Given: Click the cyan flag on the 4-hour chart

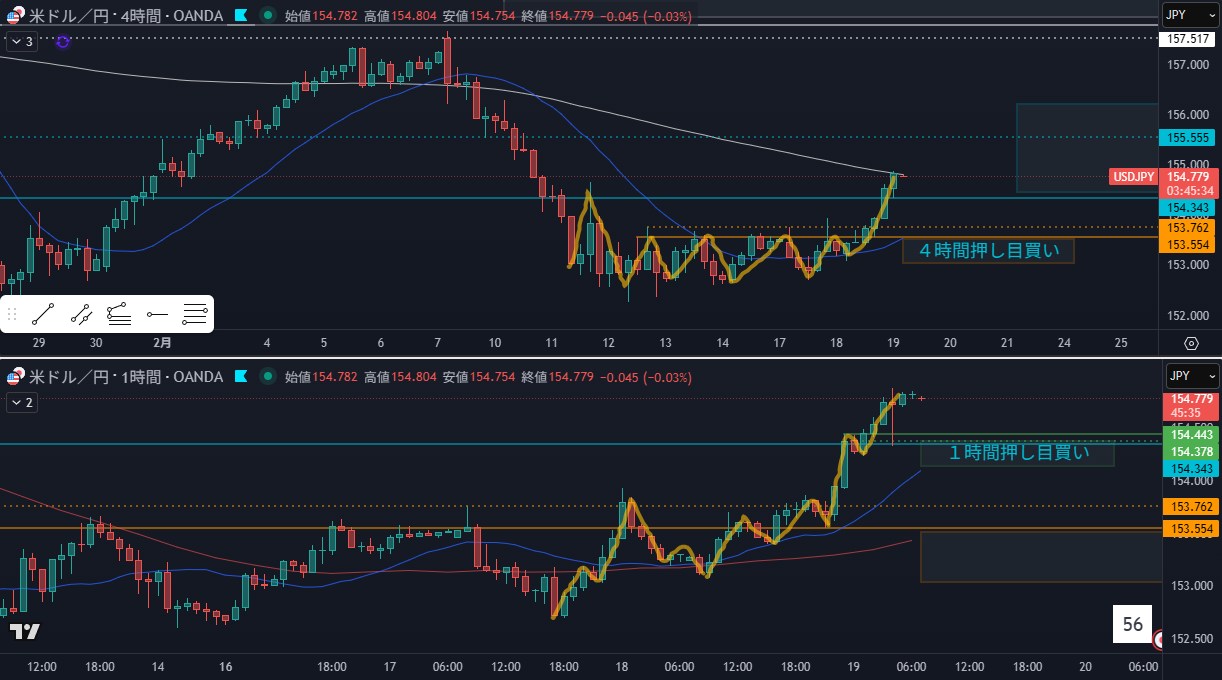Looking at the screenshot, I should pyautogui.click(x=240, y=16).
